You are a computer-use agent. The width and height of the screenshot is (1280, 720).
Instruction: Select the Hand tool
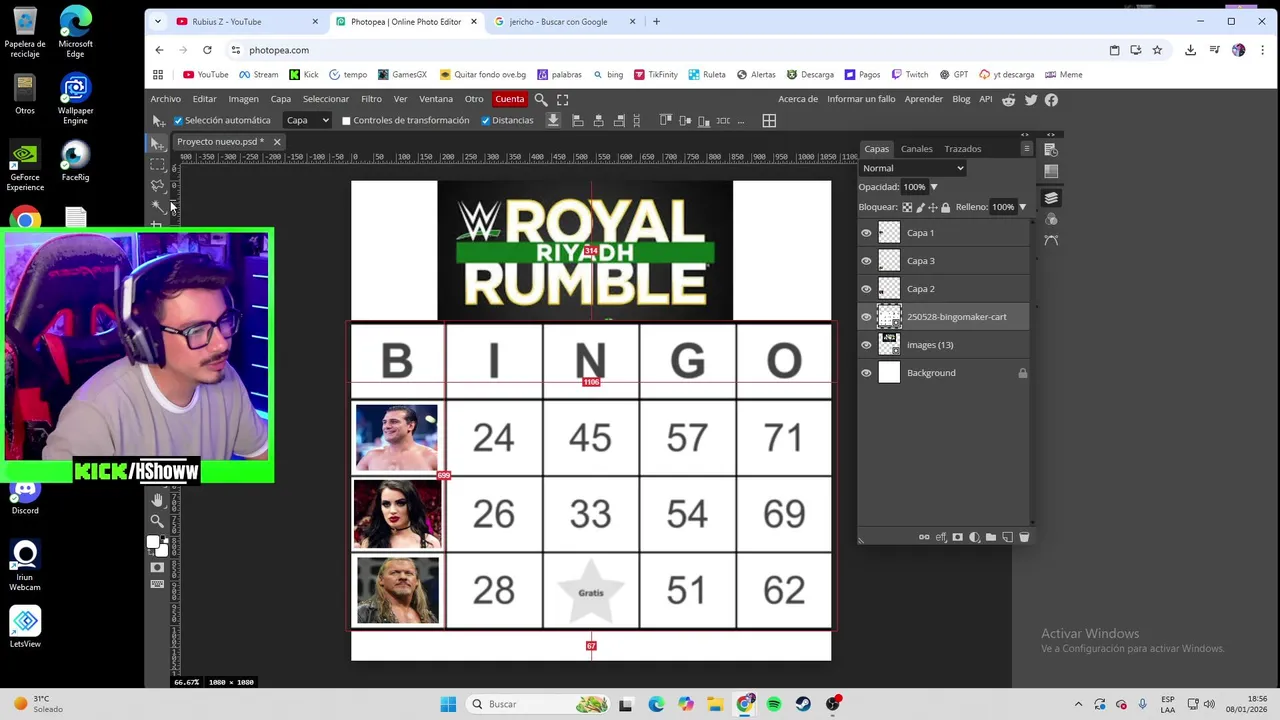(x=157, y=500)
